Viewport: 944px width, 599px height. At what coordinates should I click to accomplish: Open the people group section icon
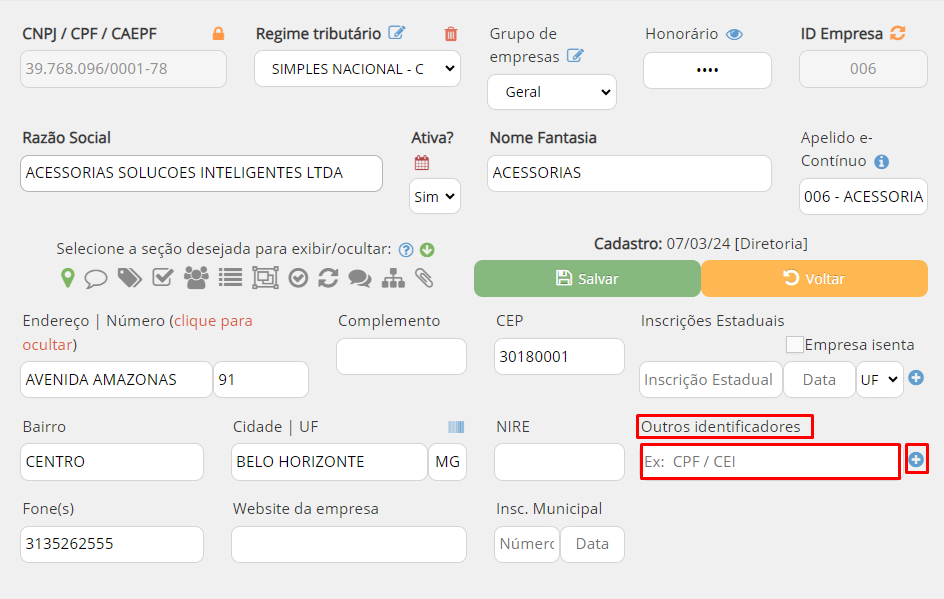[196, 278]
